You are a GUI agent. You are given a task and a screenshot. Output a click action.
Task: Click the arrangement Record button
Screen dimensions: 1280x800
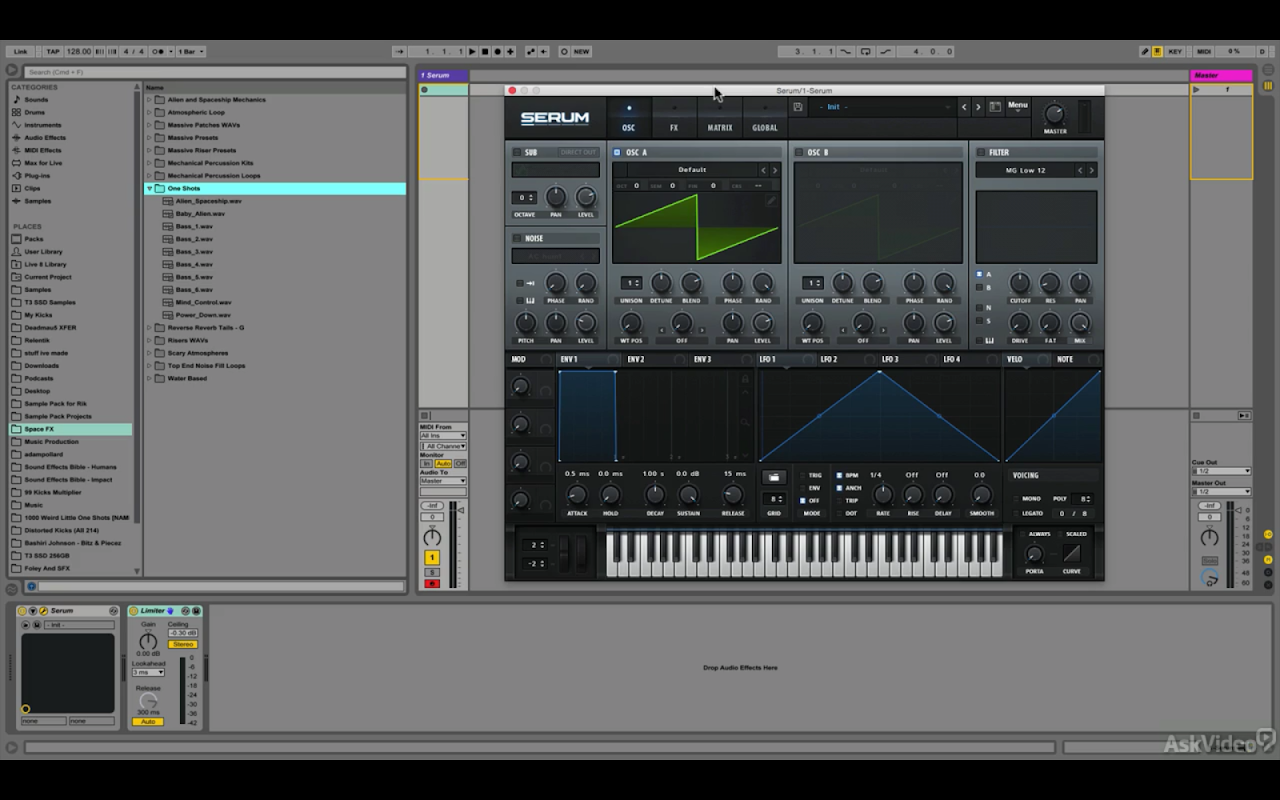click(498, 51)
